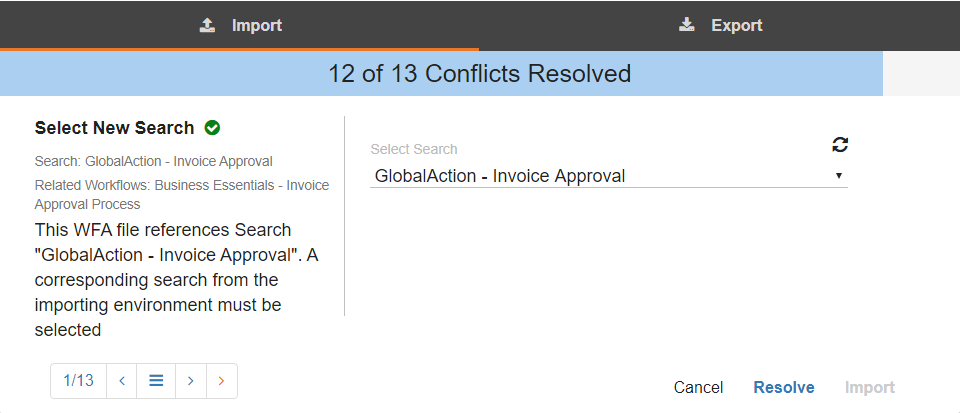Open the conflict list hamburger icon
This screenshot has width=961, height=413.
(156, 381)
